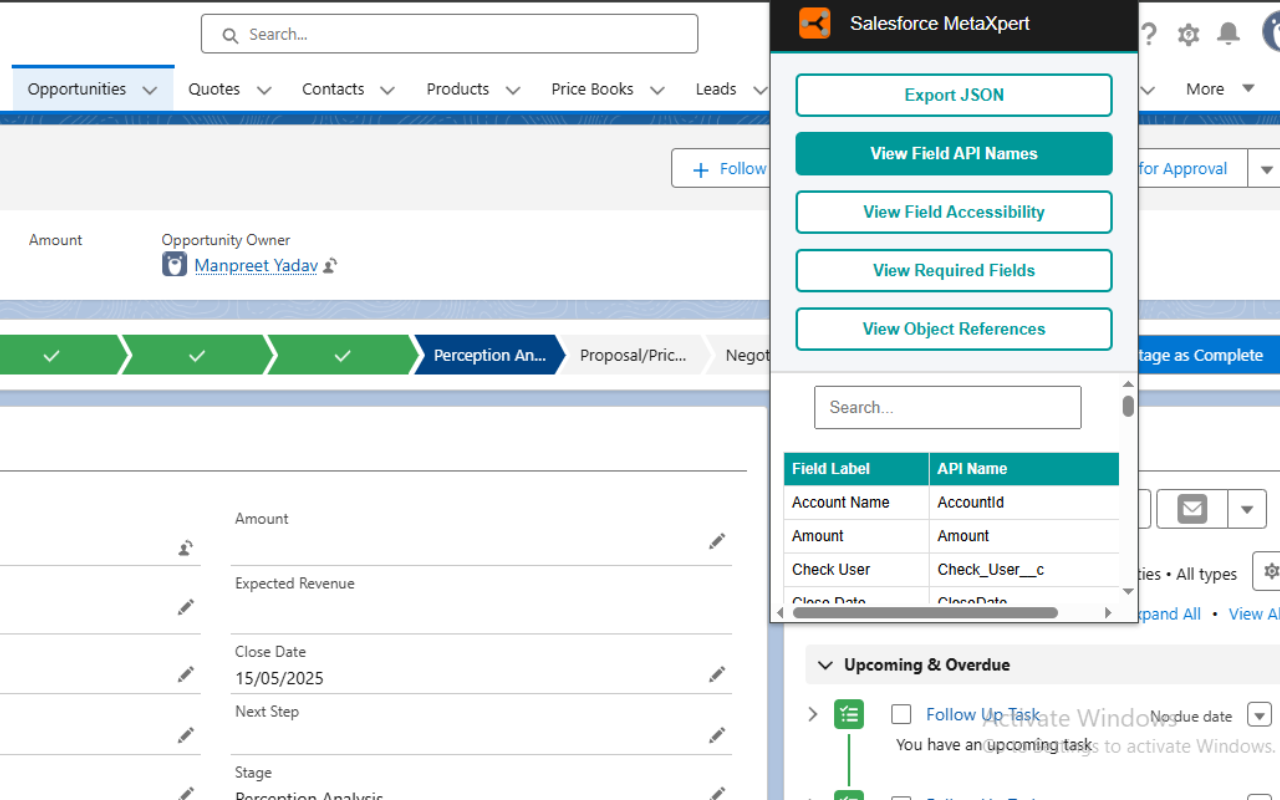This screenshot has height=800, width=1280.
Task: Focus the global Search field
Action: point(449,34)
